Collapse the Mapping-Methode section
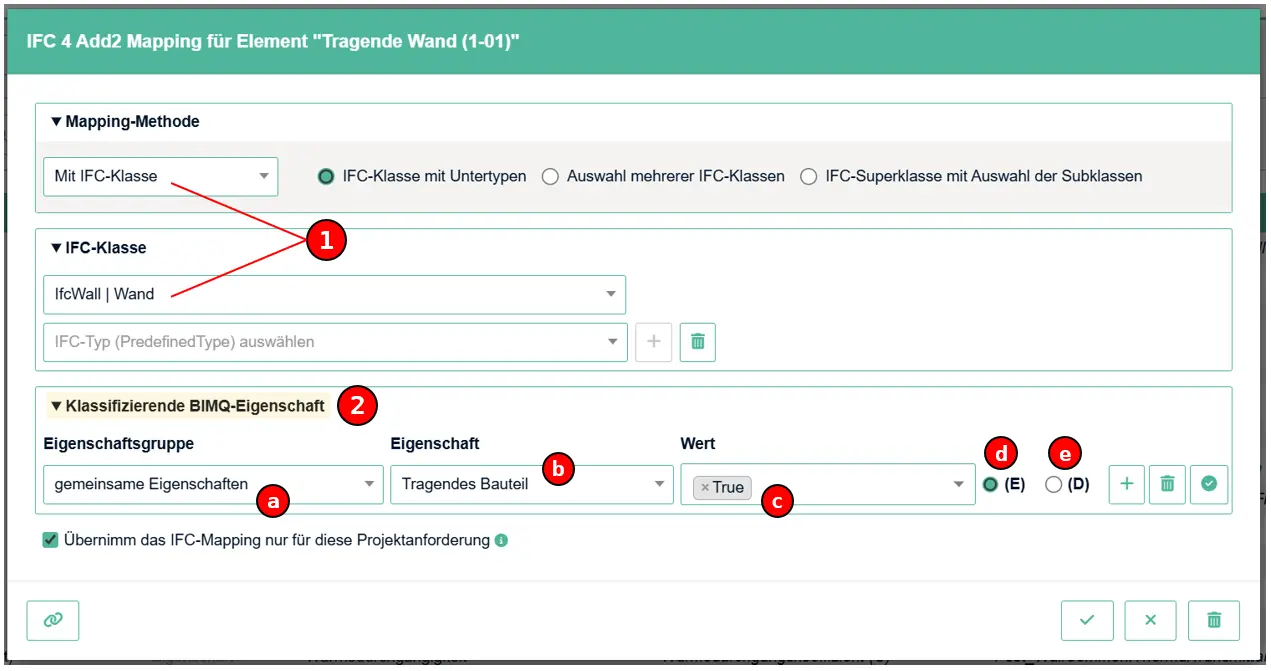Screen dimensions: 1271x671 [57, 122]
